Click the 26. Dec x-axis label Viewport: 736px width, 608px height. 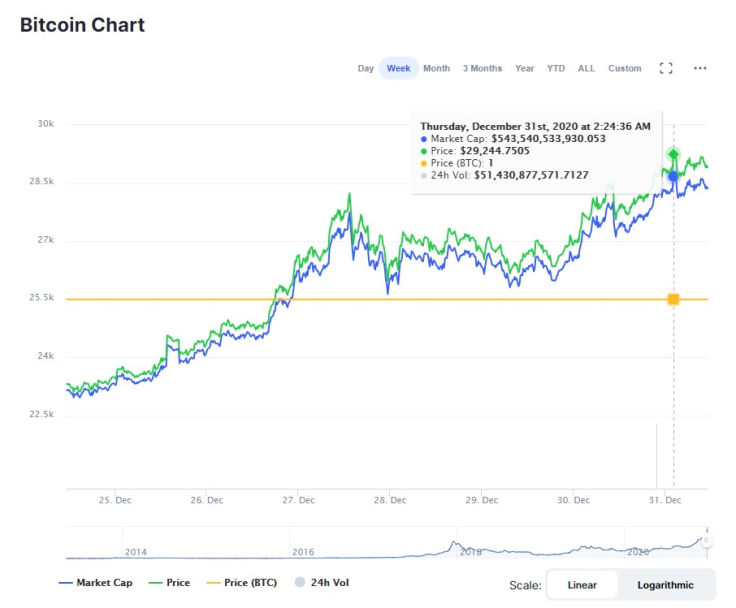[x=207, y=500]
